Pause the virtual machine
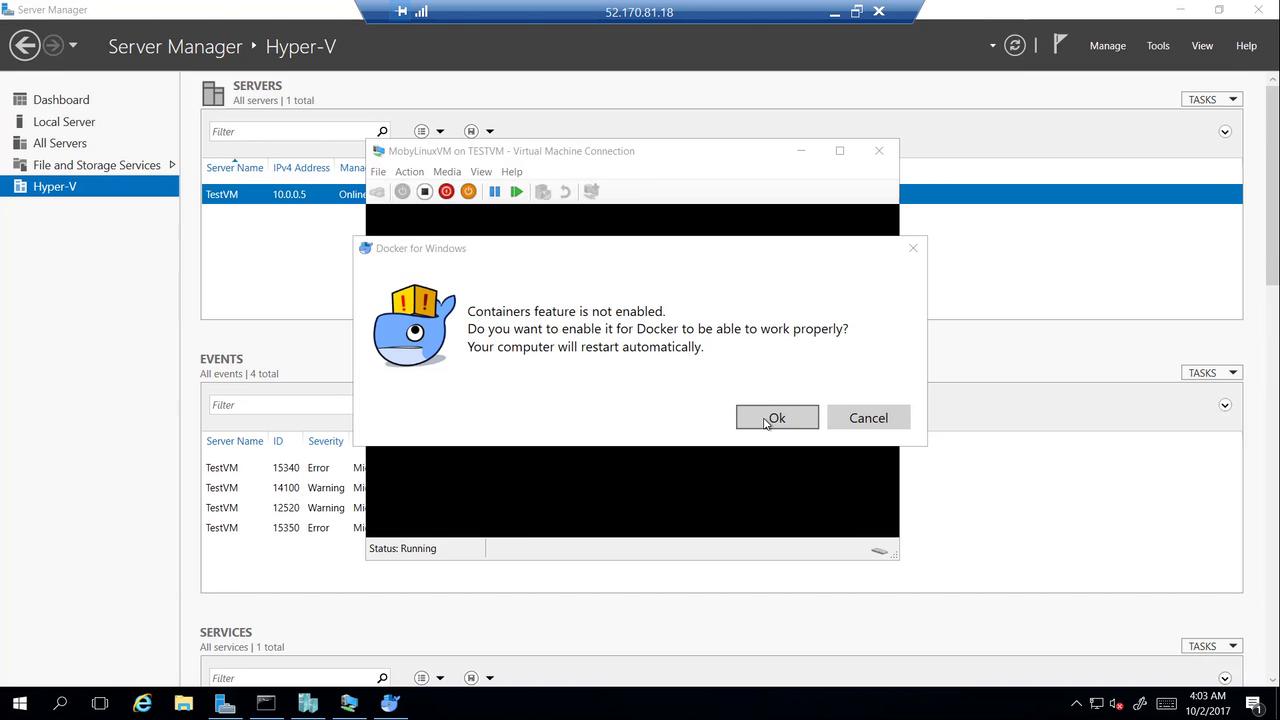 click(494, 191)
